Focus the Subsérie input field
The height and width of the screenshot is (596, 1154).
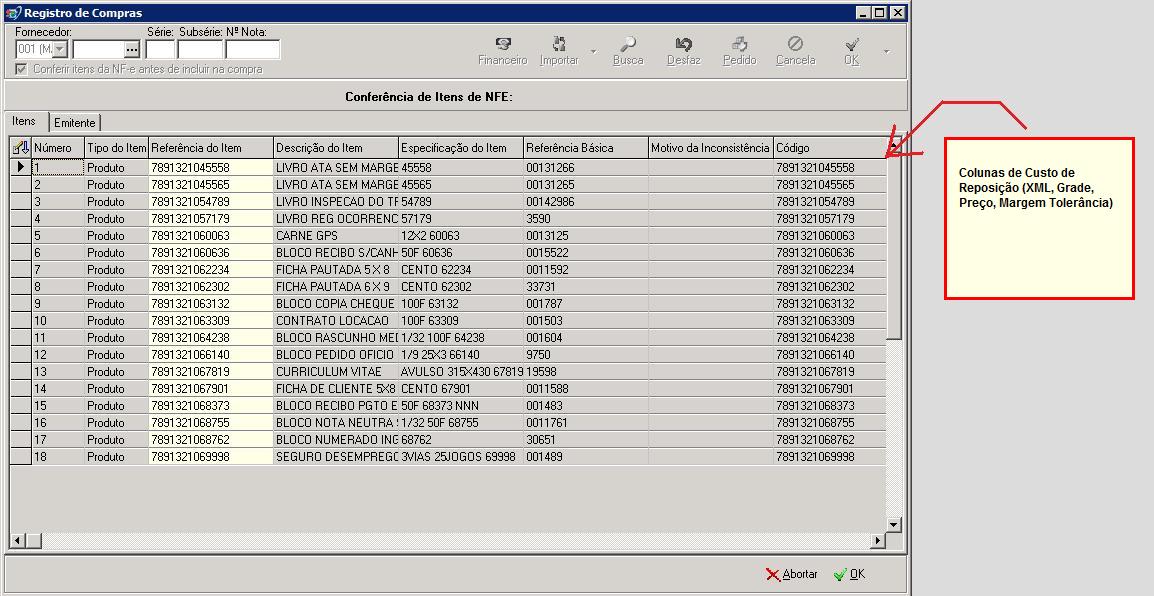pos(200,49)
